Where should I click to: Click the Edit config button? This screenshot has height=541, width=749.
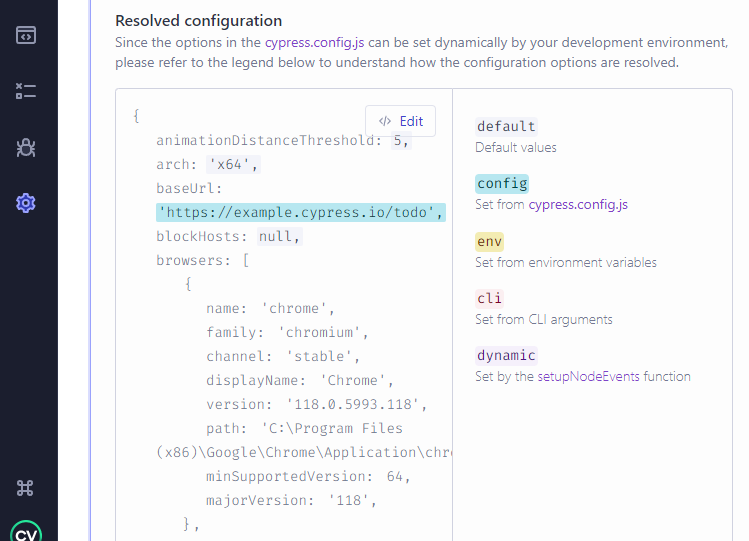400,121
